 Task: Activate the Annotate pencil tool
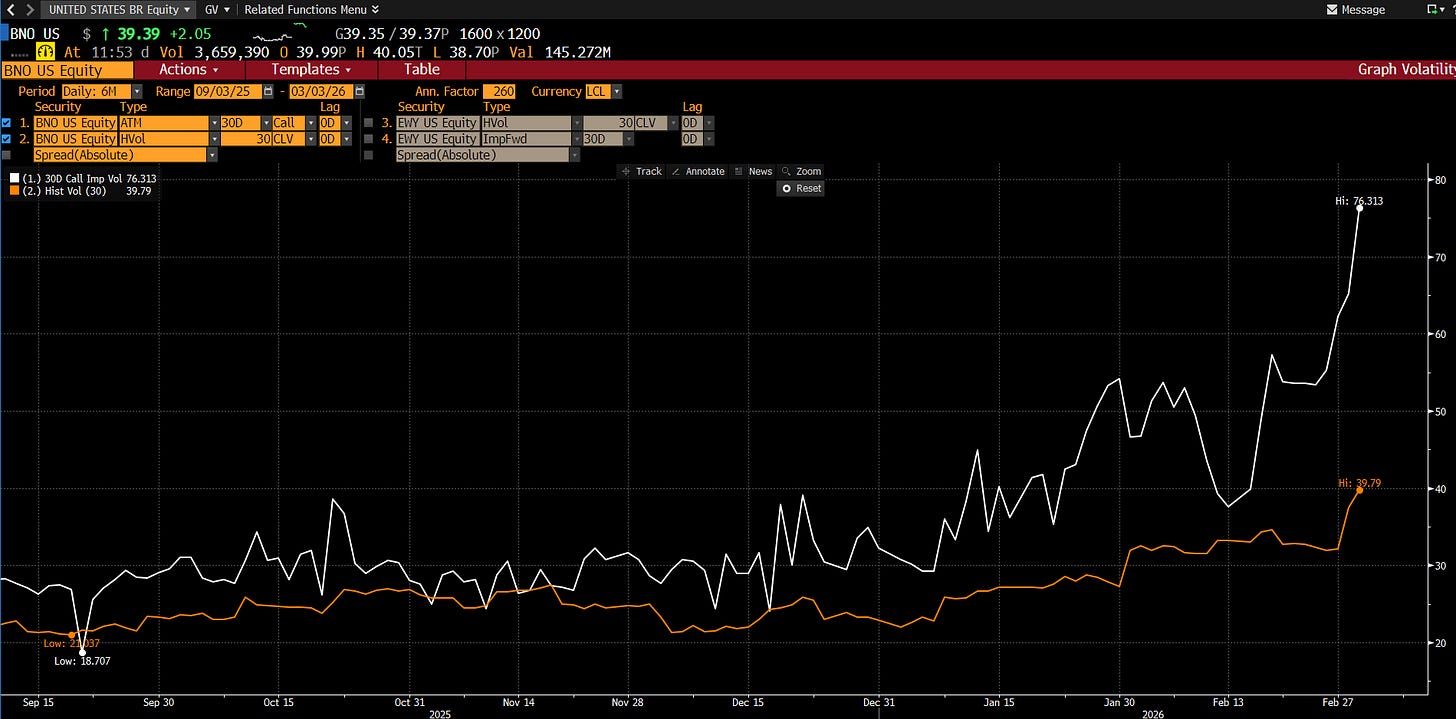pos(697,171)
